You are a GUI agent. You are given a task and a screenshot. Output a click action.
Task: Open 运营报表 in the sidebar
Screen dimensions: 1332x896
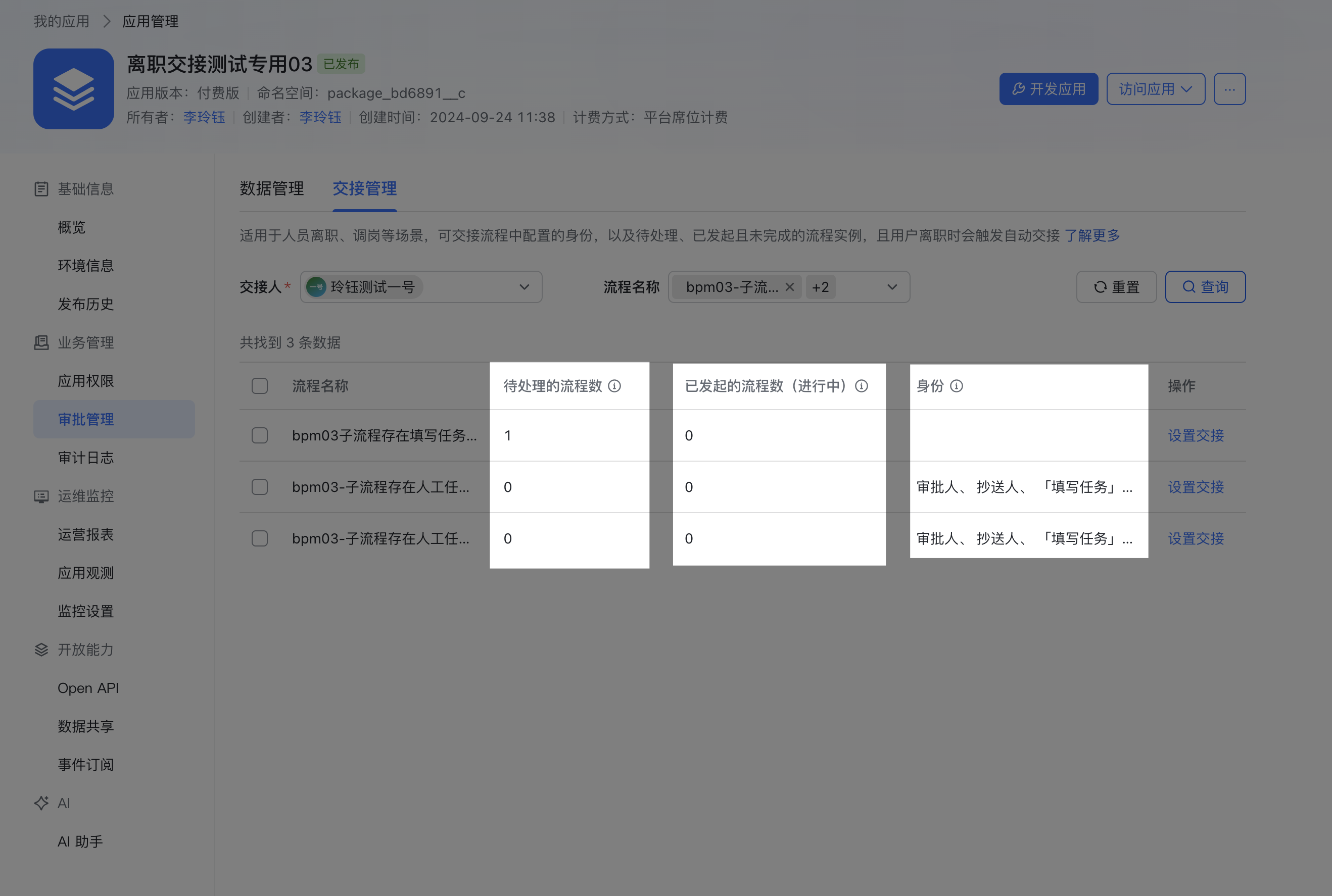coord(86,535)
